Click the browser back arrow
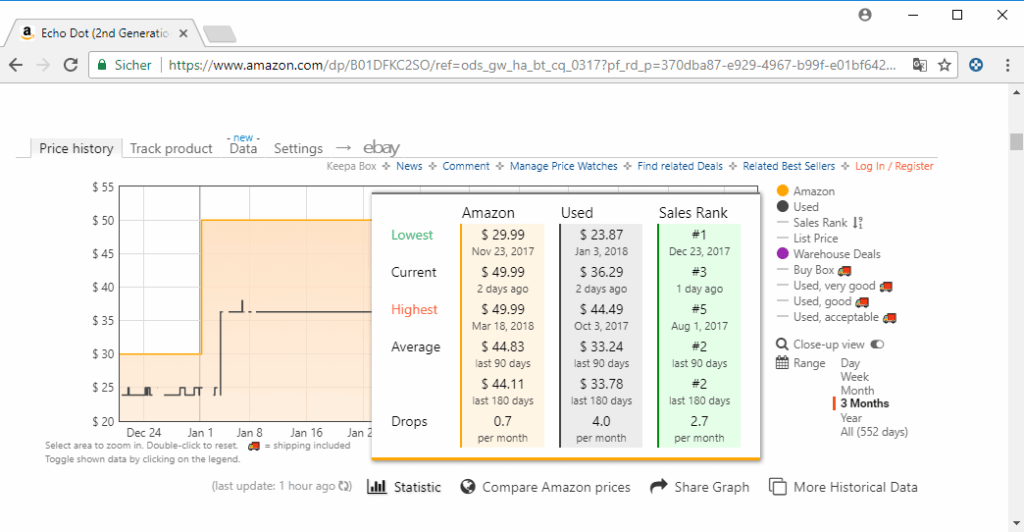Screen dimensions: 1024x532 coord(16,65)
